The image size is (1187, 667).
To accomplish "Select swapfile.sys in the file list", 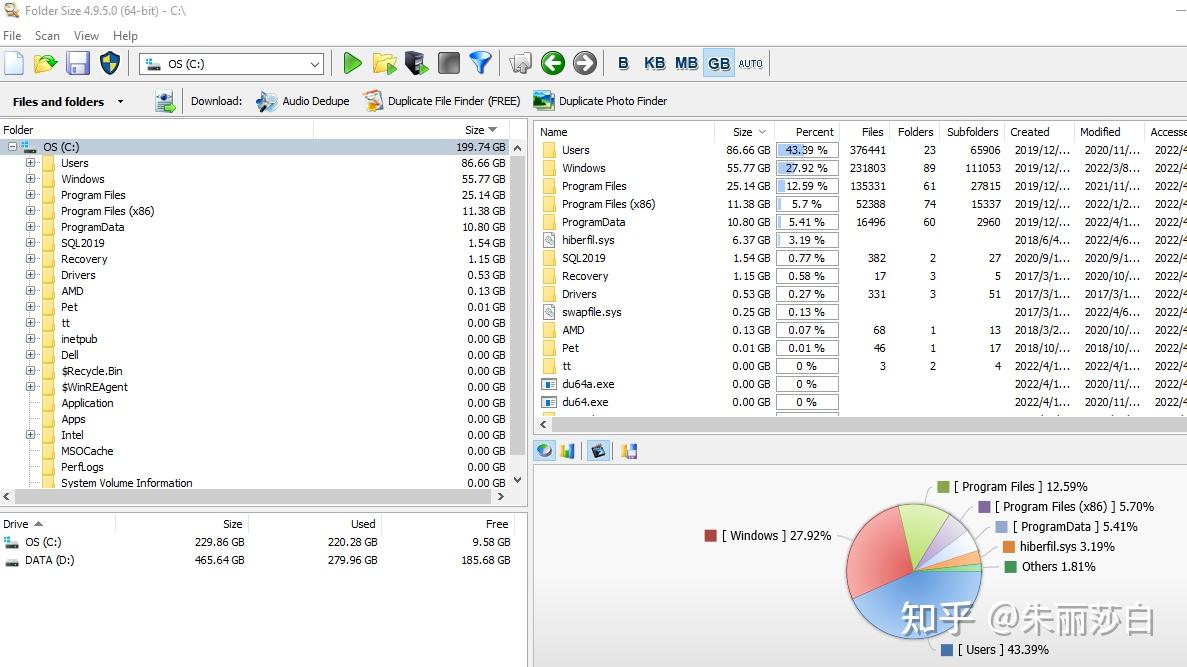I will click(x=591, y=312).
